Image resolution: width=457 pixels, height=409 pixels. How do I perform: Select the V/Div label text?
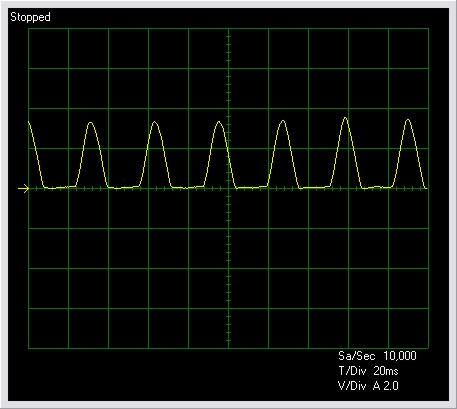(x=352, y=386)
